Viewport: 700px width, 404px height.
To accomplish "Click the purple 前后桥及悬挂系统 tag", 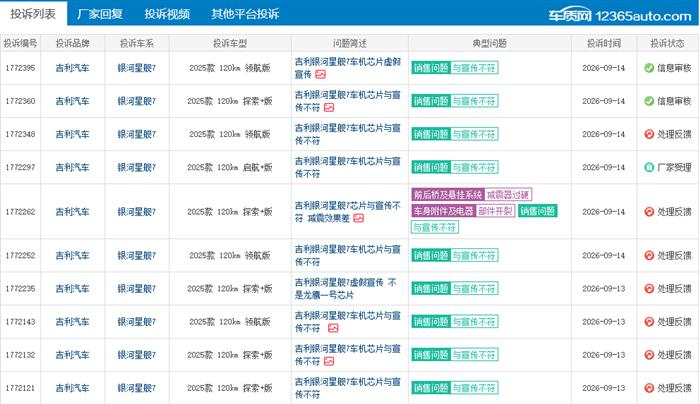I will [x=447, y=195].
